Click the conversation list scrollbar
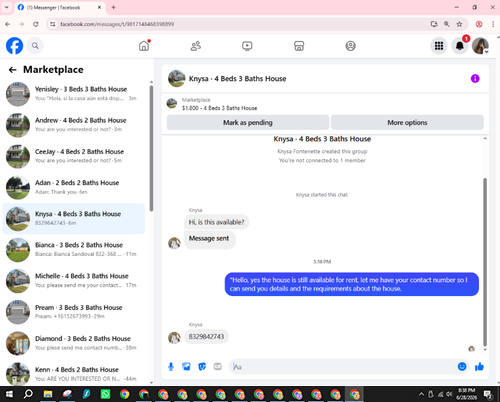The width and height of the screenshot is (500, 402). click(151, 148)
